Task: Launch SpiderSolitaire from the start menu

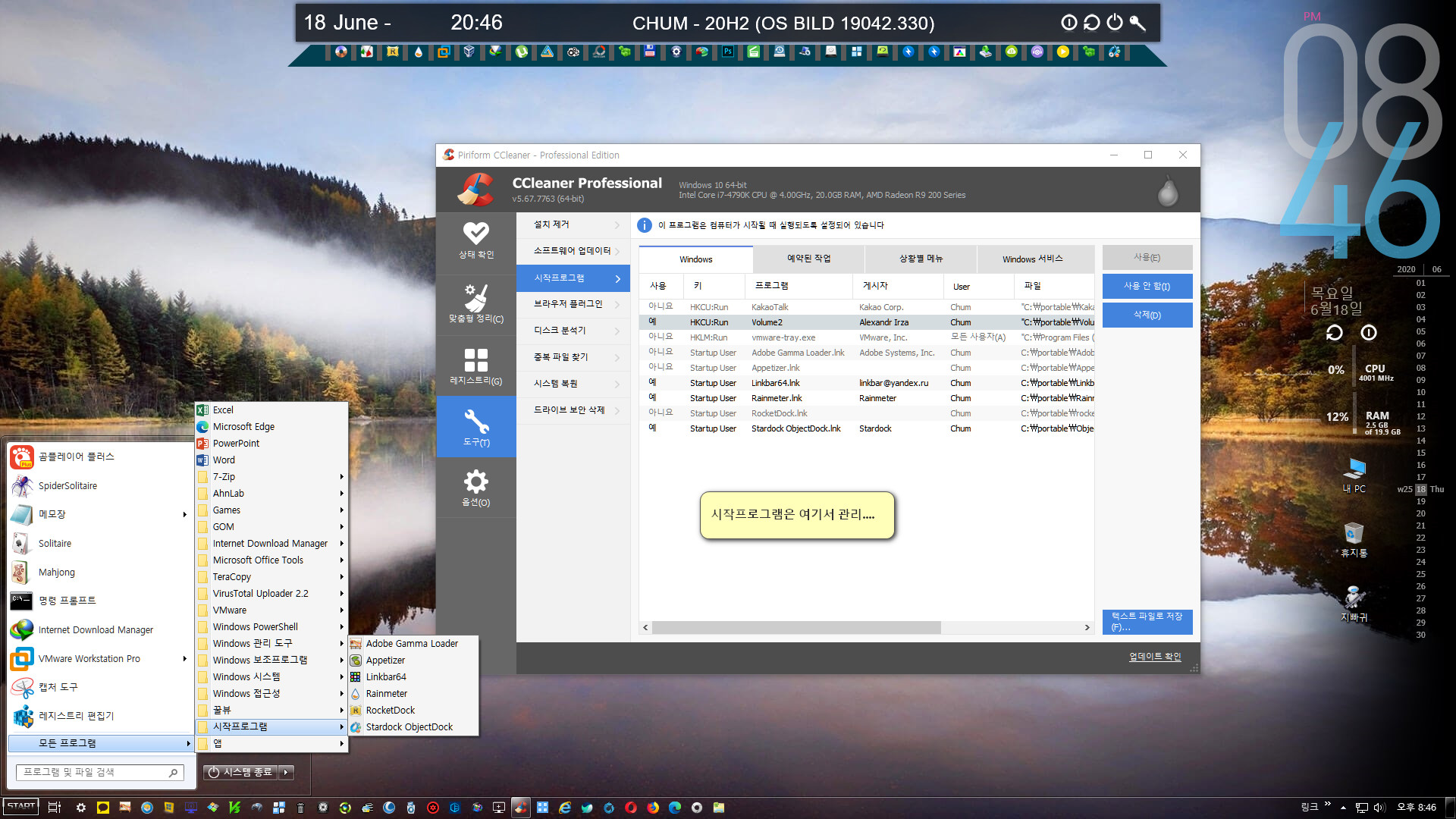Action: tap(99, 485)
